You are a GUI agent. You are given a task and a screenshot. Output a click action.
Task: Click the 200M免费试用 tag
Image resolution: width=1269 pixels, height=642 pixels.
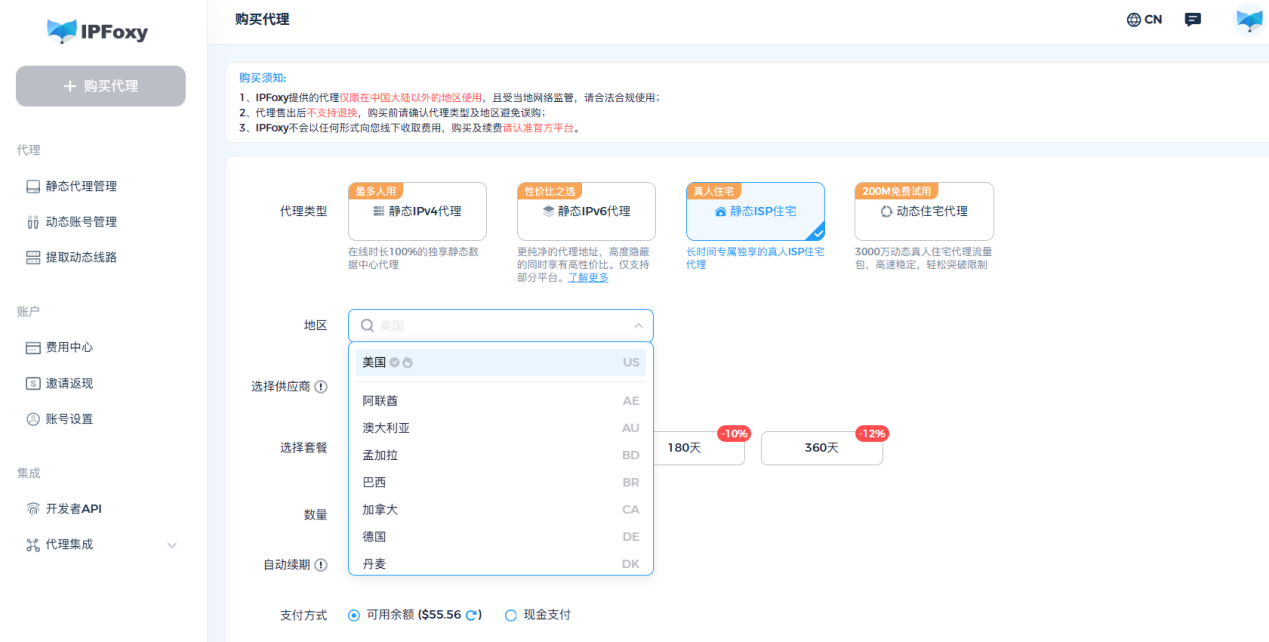click(x=897, y=190)
